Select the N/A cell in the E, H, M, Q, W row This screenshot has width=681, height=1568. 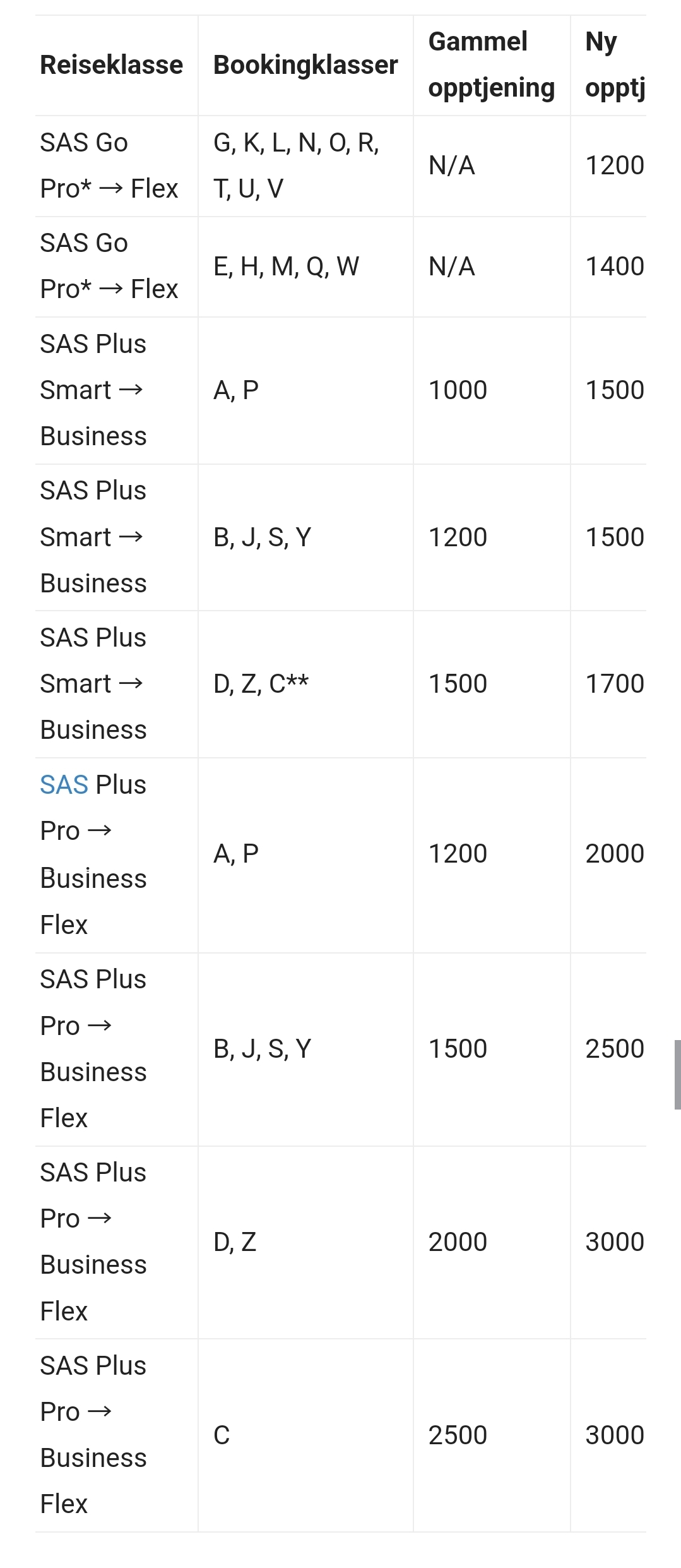451,266
